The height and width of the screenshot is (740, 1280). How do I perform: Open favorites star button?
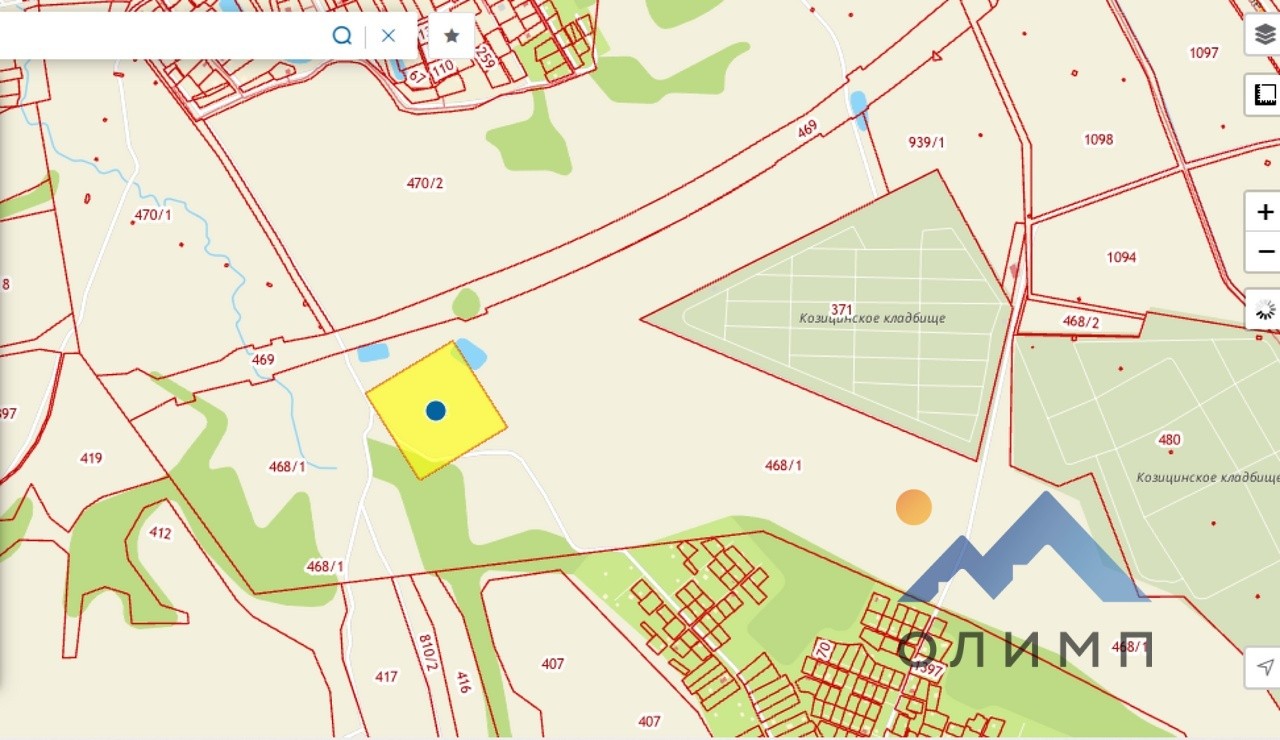coord(451,36)
